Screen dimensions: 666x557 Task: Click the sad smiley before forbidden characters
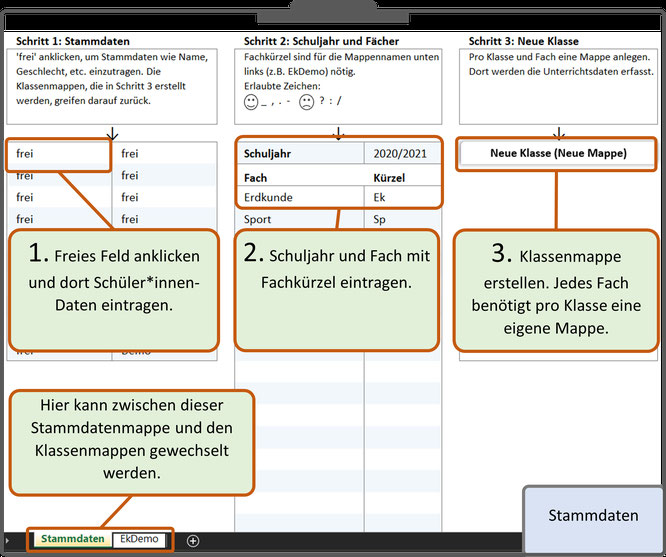tap(306, 102)
